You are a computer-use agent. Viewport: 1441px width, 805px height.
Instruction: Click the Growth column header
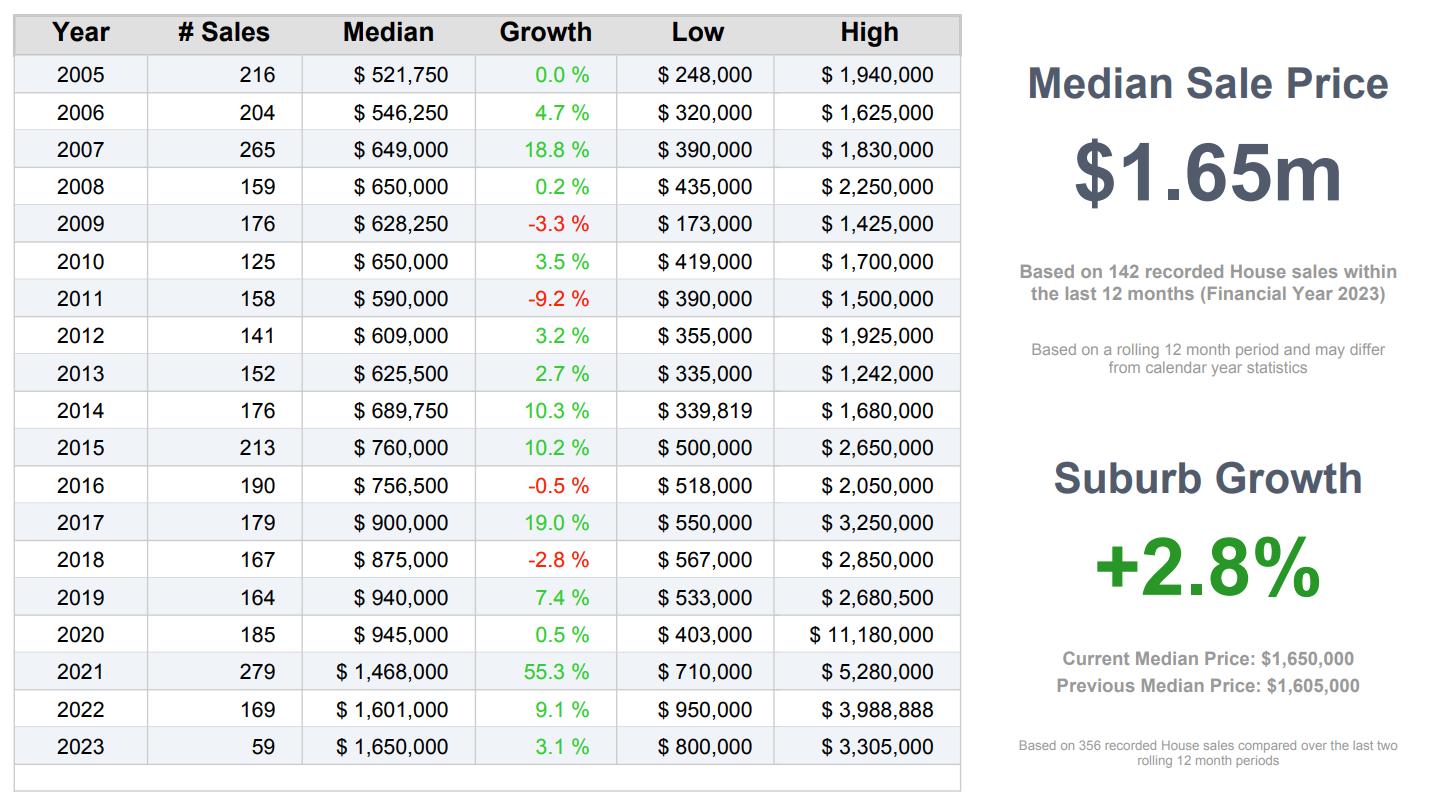click(x=545, y=33)
